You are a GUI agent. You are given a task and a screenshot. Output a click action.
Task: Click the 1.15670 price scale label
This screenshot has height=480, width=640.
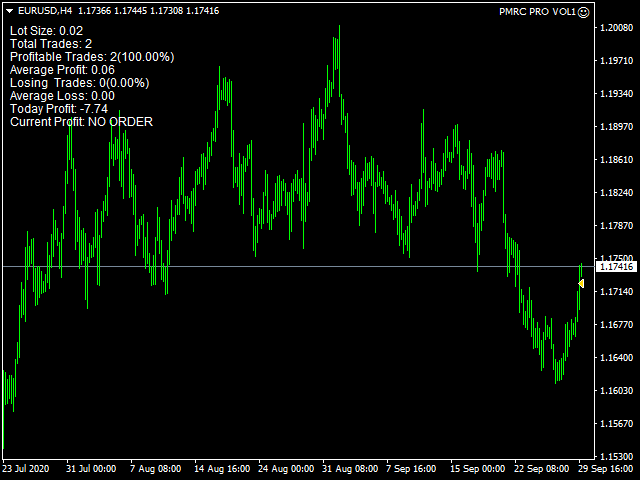(x=616, y=424)
